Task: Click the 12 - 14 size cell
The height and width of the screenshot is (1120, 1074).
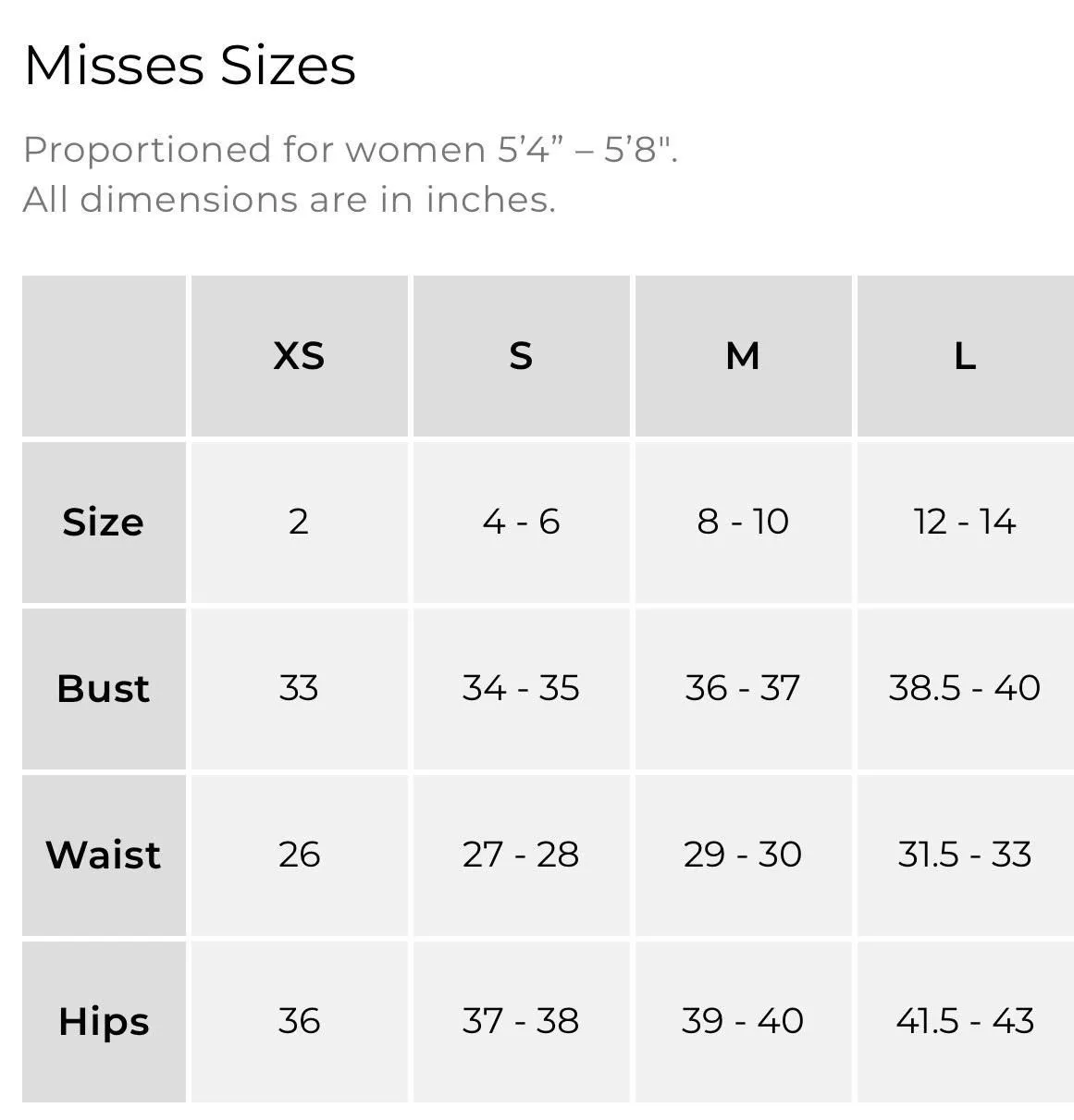Action: (965, 523)
